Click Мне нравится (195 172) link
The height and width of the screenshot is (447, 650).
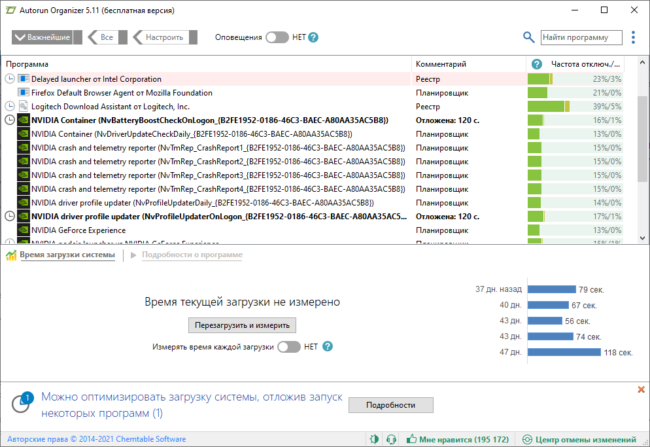tap(464, 439)
